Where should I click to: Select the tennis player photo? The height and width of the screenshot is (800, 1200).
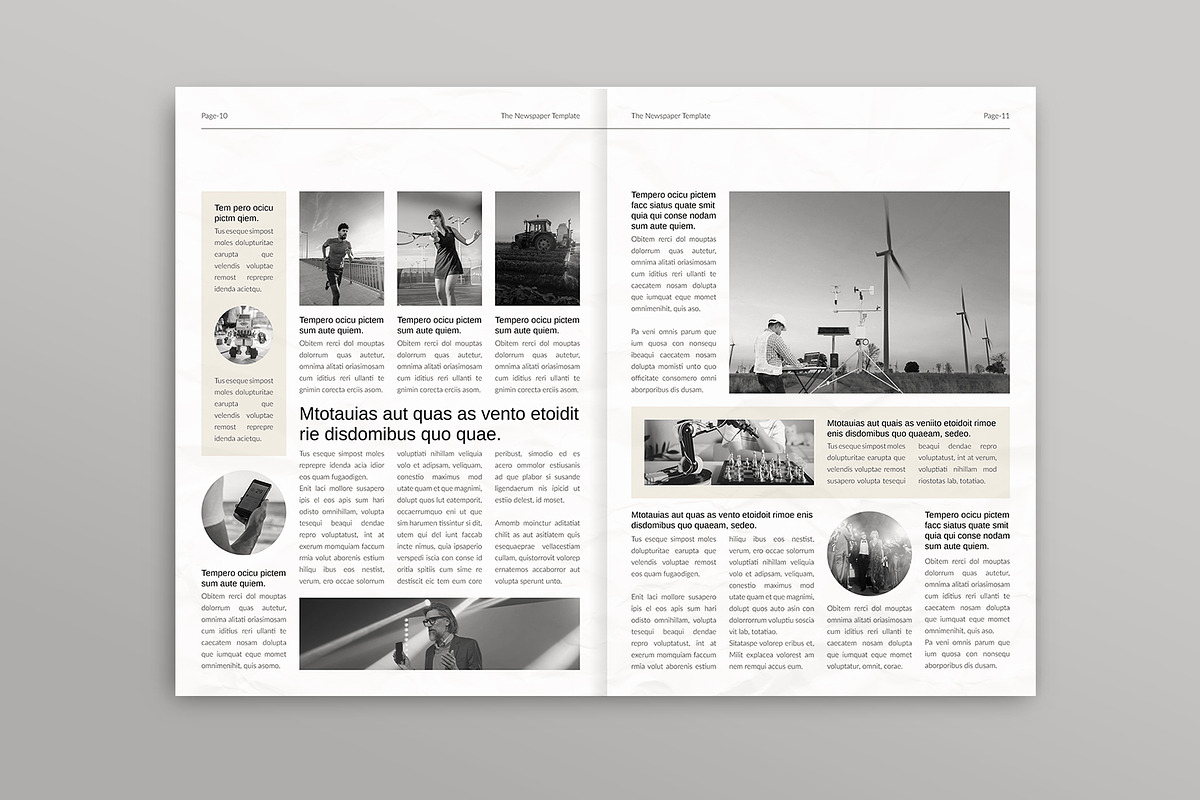pyautogui.click(x=439, y=248)
